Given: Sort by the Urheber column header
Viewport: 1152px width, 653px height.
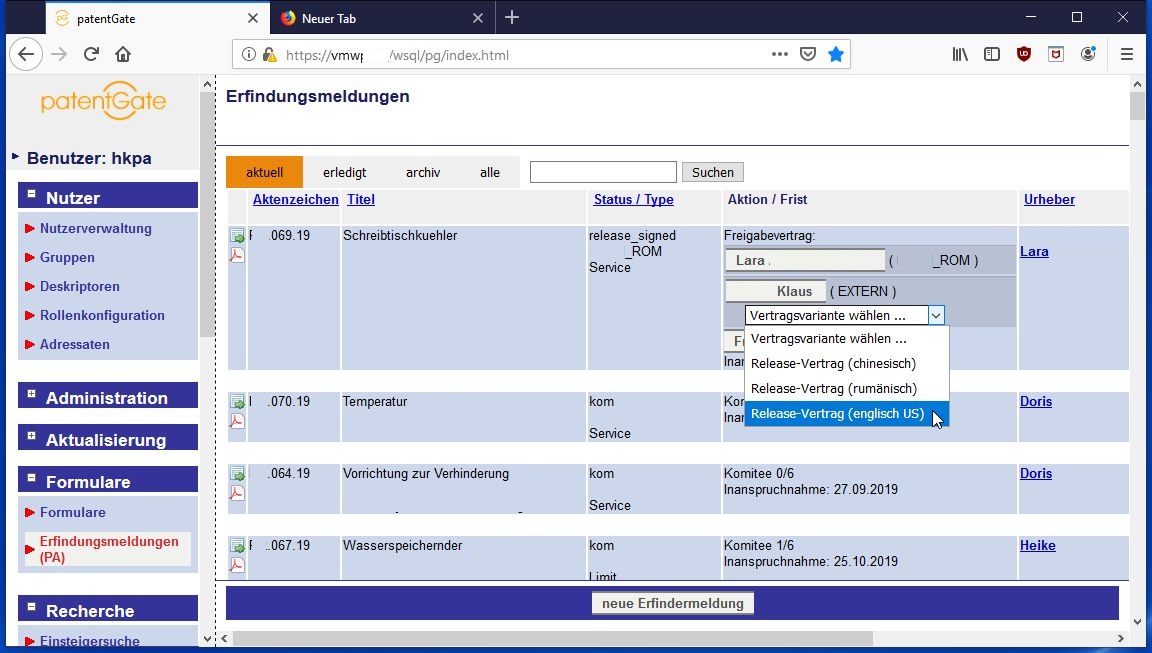Looking at the screenshot, I should 1049,200.
